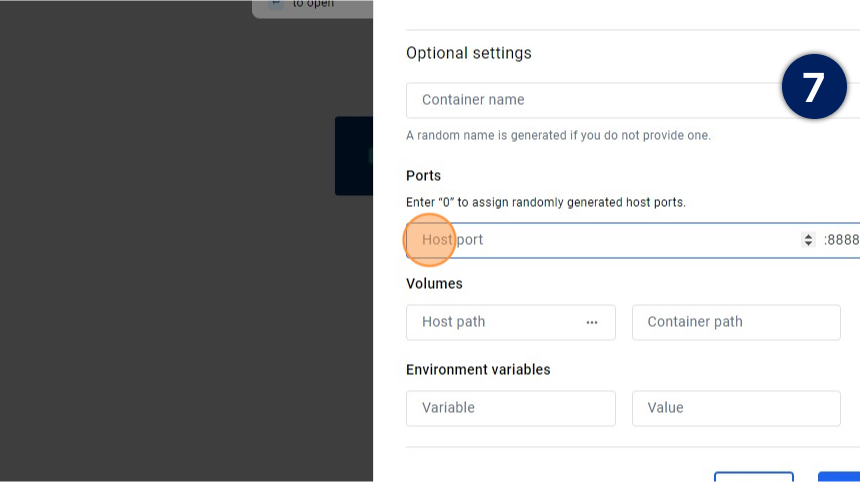Increment Host port with the up arrow

click(808, 236)
